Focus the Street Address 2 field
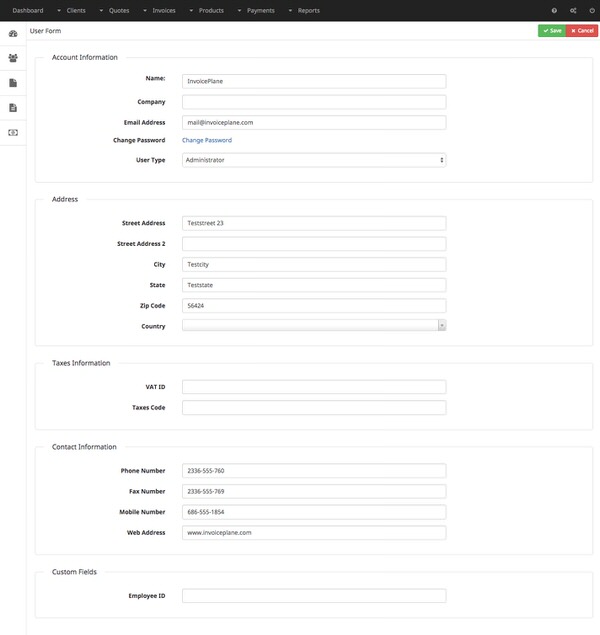Viewport: 600px width, 635px height. point(314,244)
